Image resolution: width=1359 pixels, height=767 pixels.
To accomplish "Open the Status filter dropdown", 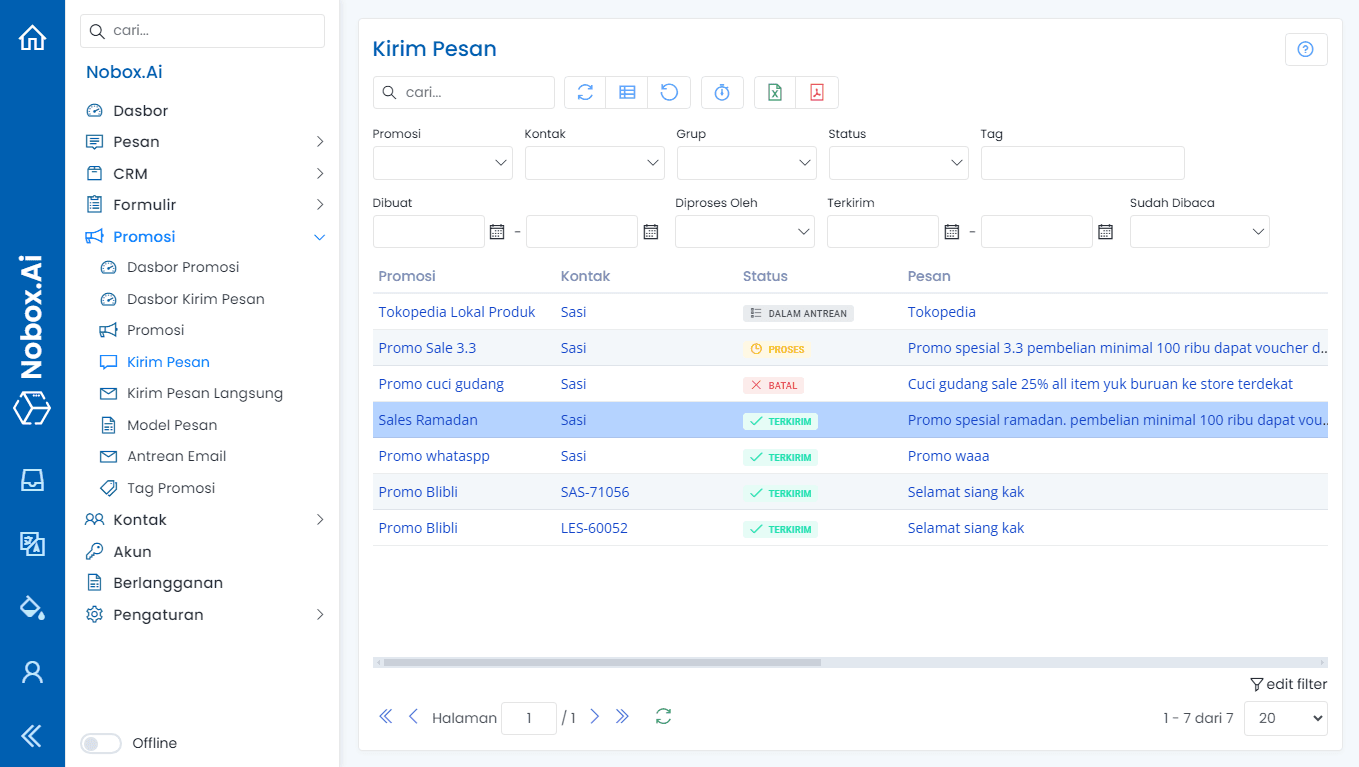I will 898,163.
